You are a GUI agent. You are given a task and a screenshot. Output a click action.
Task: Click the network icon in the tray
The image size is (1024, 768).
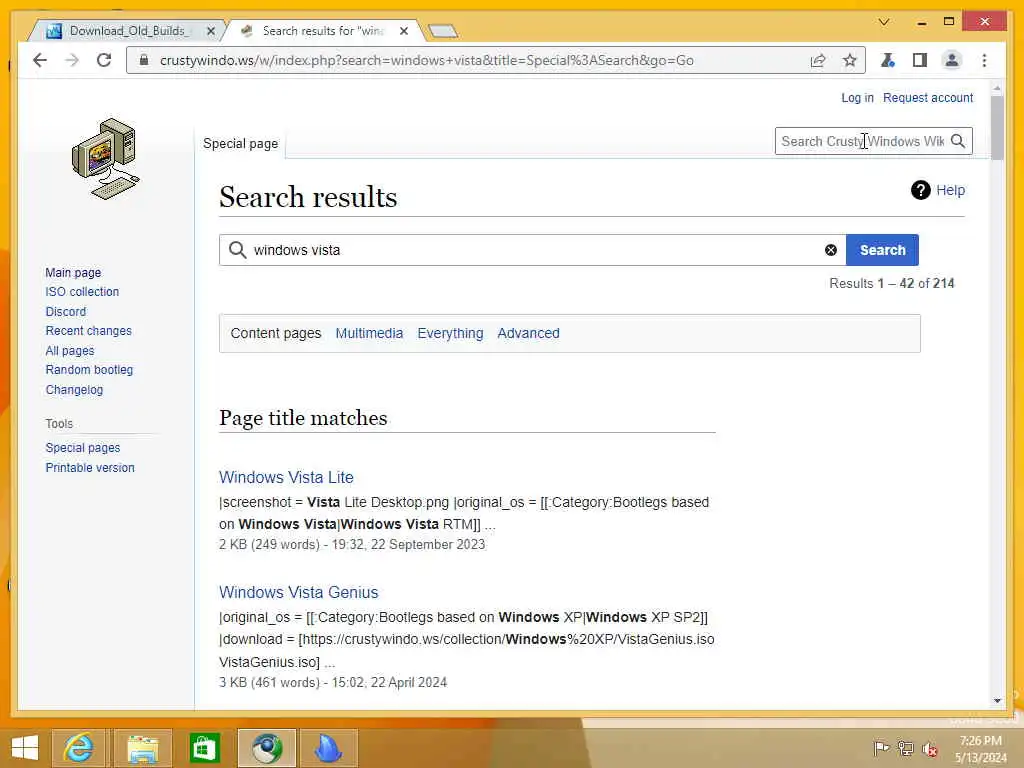[x=905, y=748]
